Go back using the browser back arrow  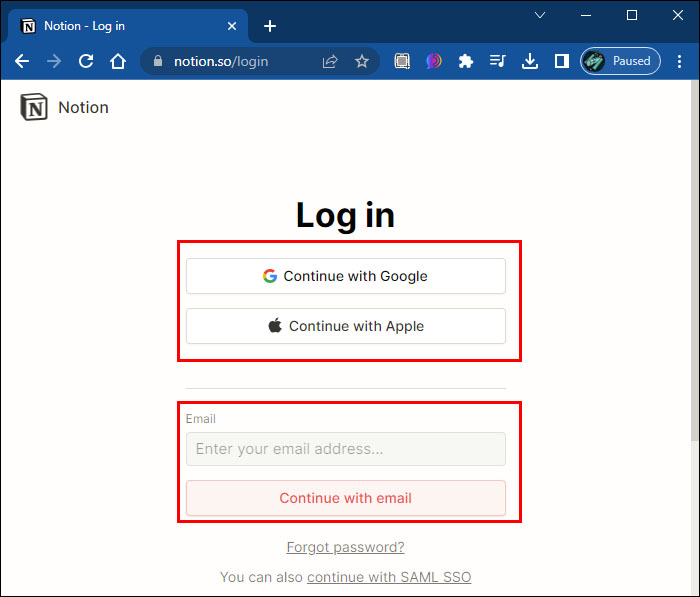coord(21,61)
